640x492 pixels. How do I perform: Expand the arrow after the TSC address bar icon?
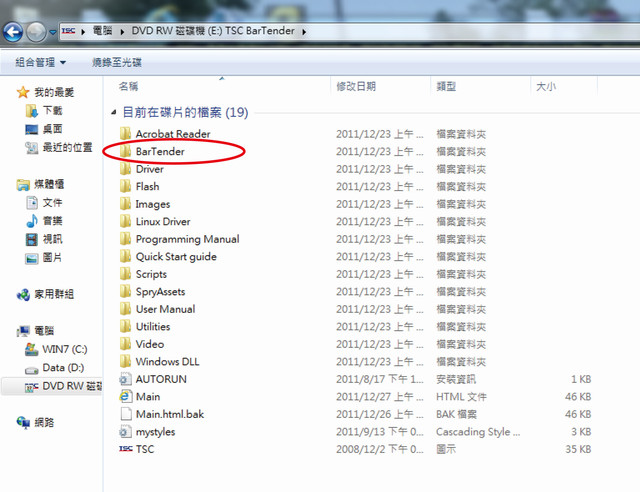click(x=83, y=31)
